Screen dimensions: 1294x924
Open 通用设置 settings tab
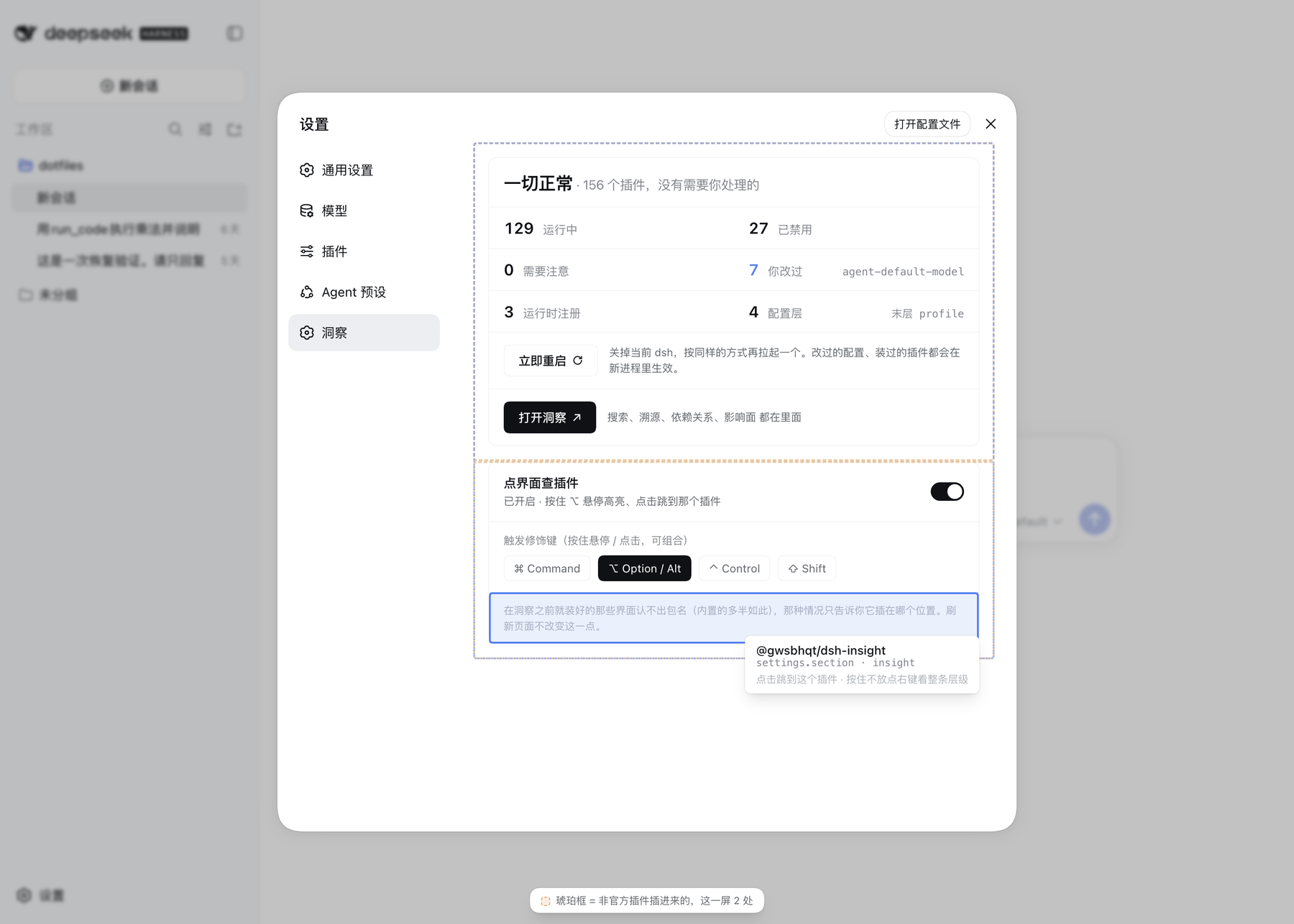364,170
